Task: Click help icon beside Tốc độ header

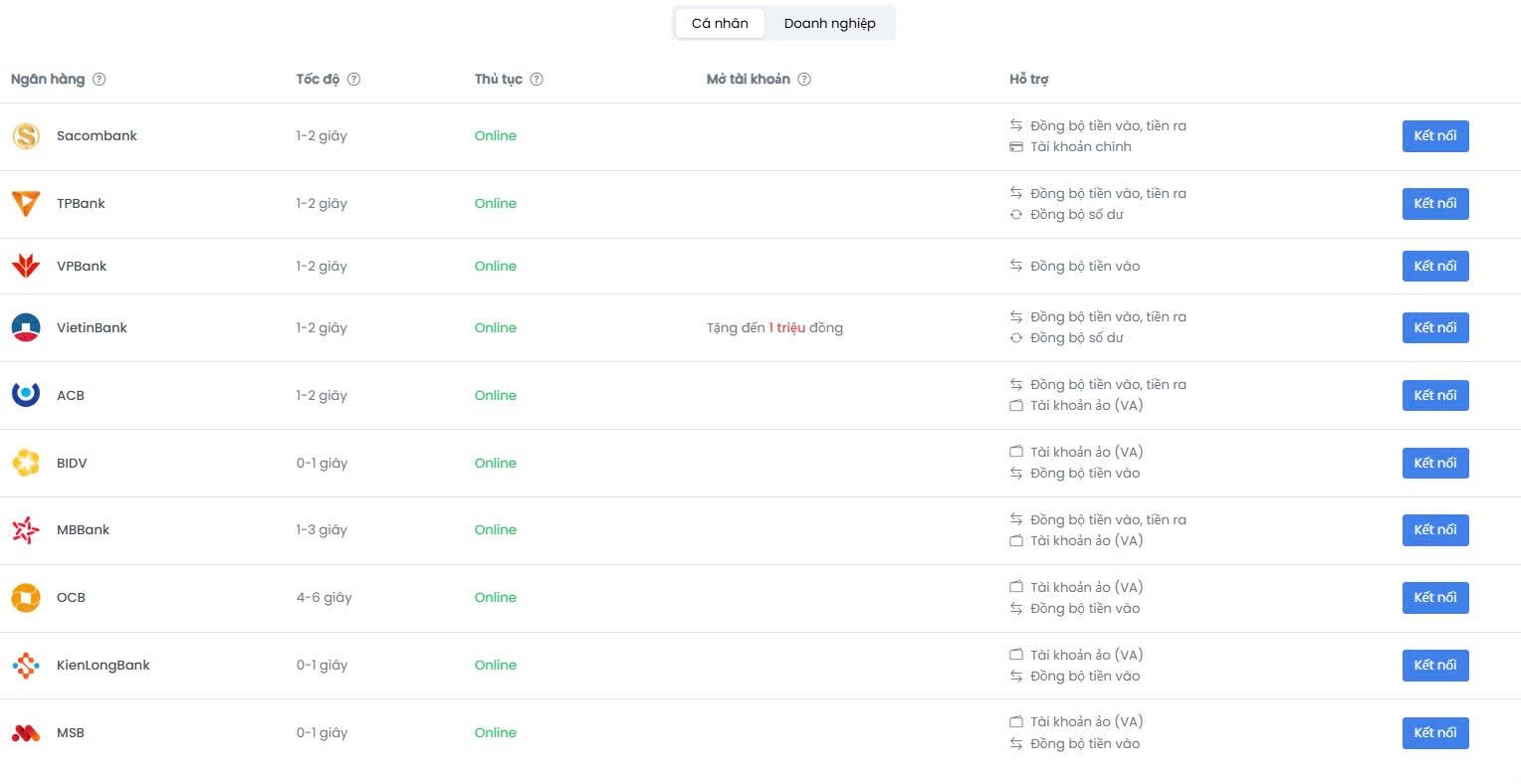Action: click(353, 80)
